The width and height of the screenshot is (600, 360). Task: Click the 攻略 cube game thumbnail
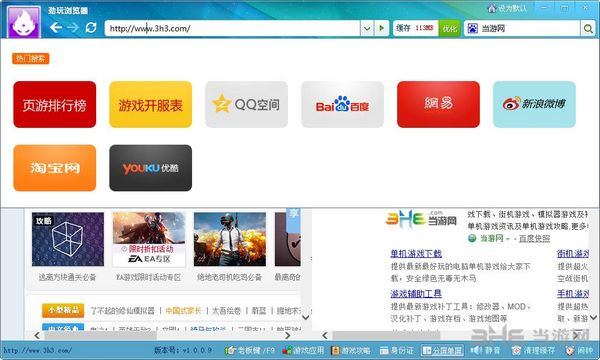(68, 239)
